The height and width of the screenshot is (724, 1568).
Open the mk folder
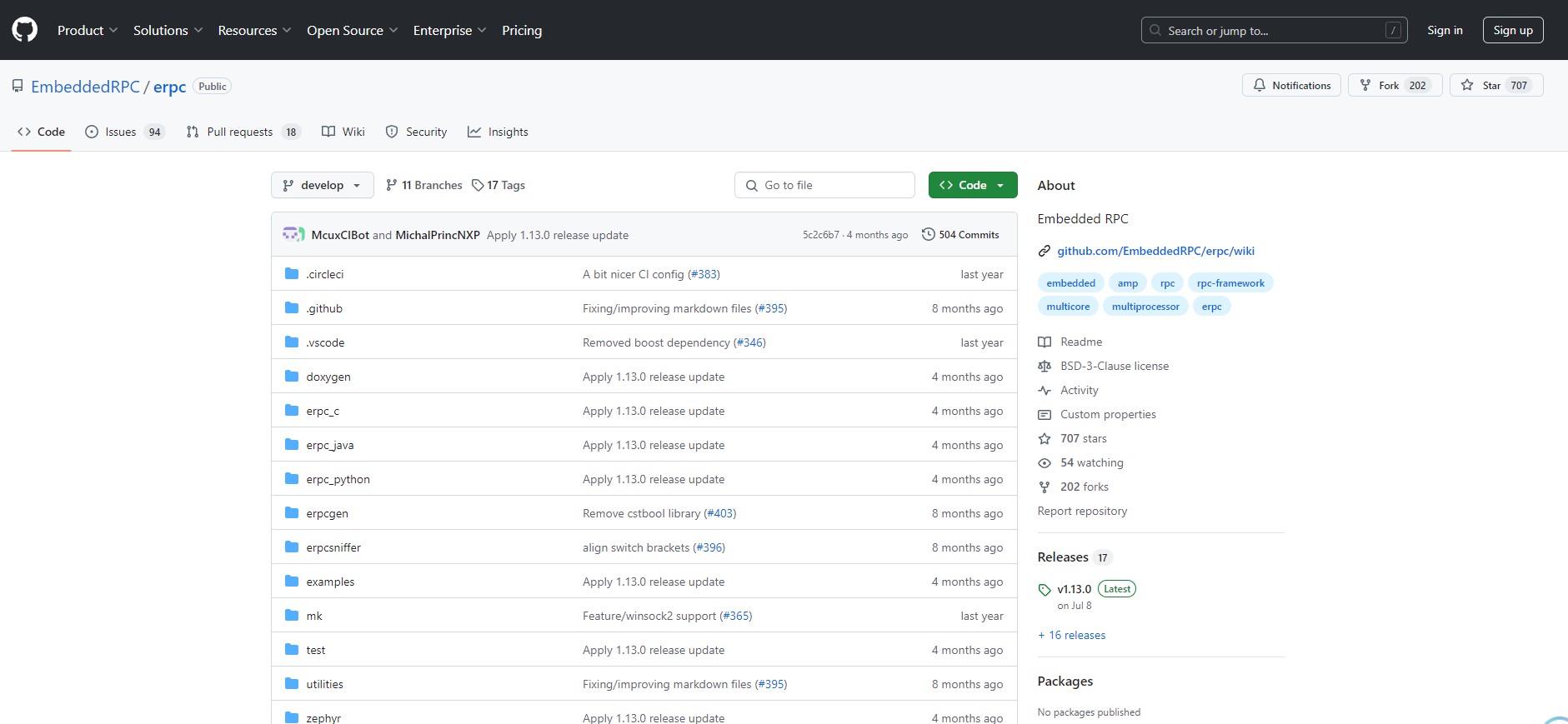313,616
